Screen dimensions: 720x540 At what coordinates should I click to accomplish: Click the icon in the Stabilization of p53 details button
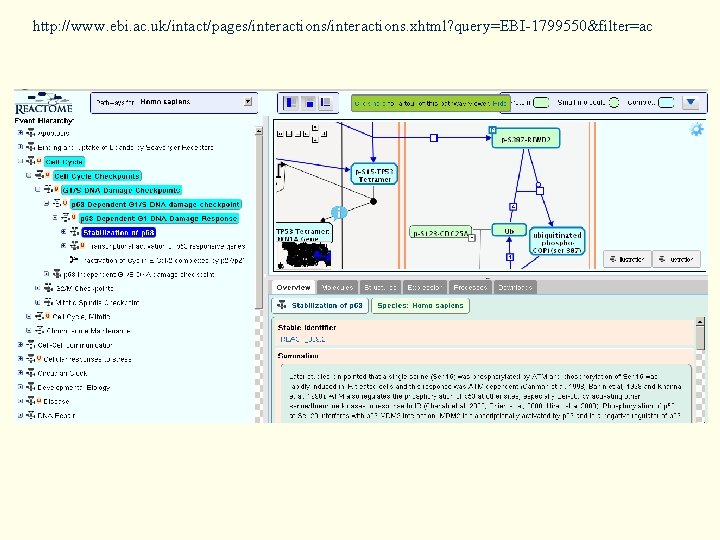coord(282,305)
